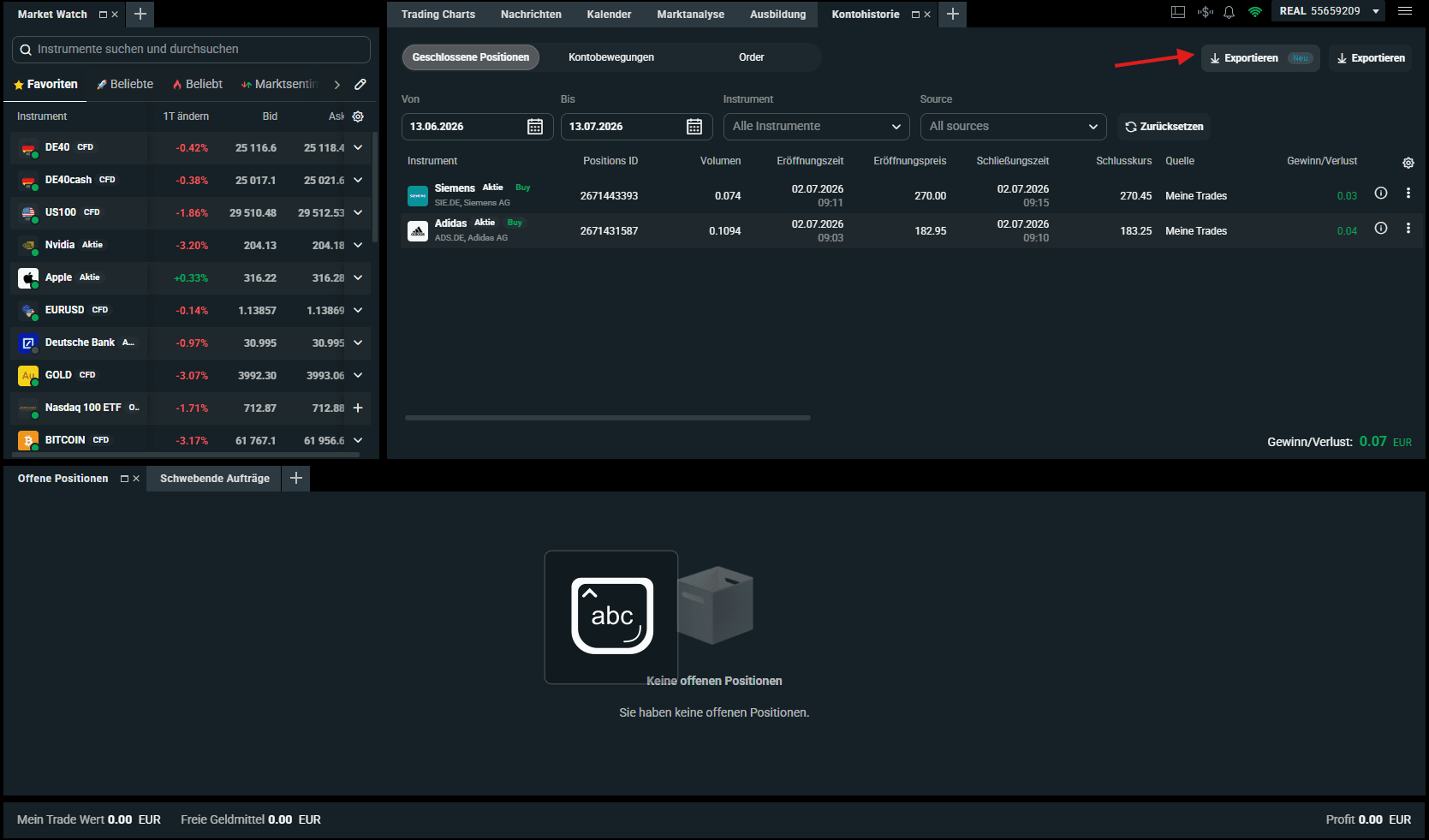
Task: Close the Kontohistorie tab
Action: pos(927,15)
